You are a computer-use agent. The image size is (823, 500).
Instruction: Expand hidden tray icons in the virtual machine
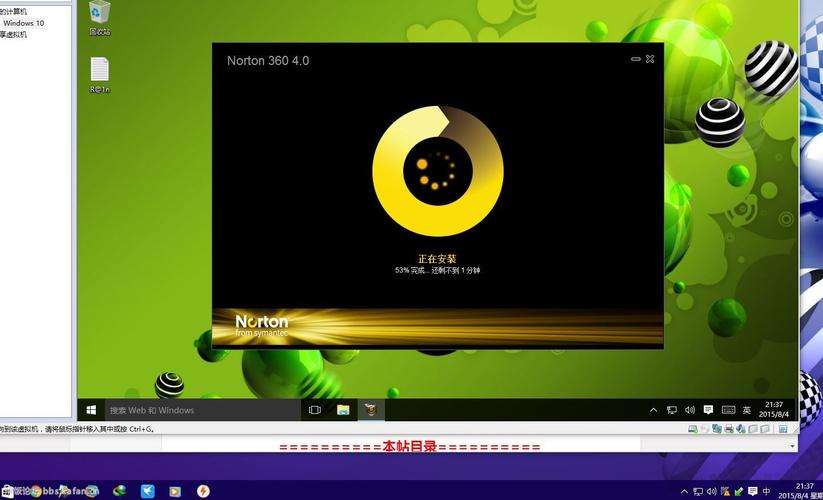point(653,410)
